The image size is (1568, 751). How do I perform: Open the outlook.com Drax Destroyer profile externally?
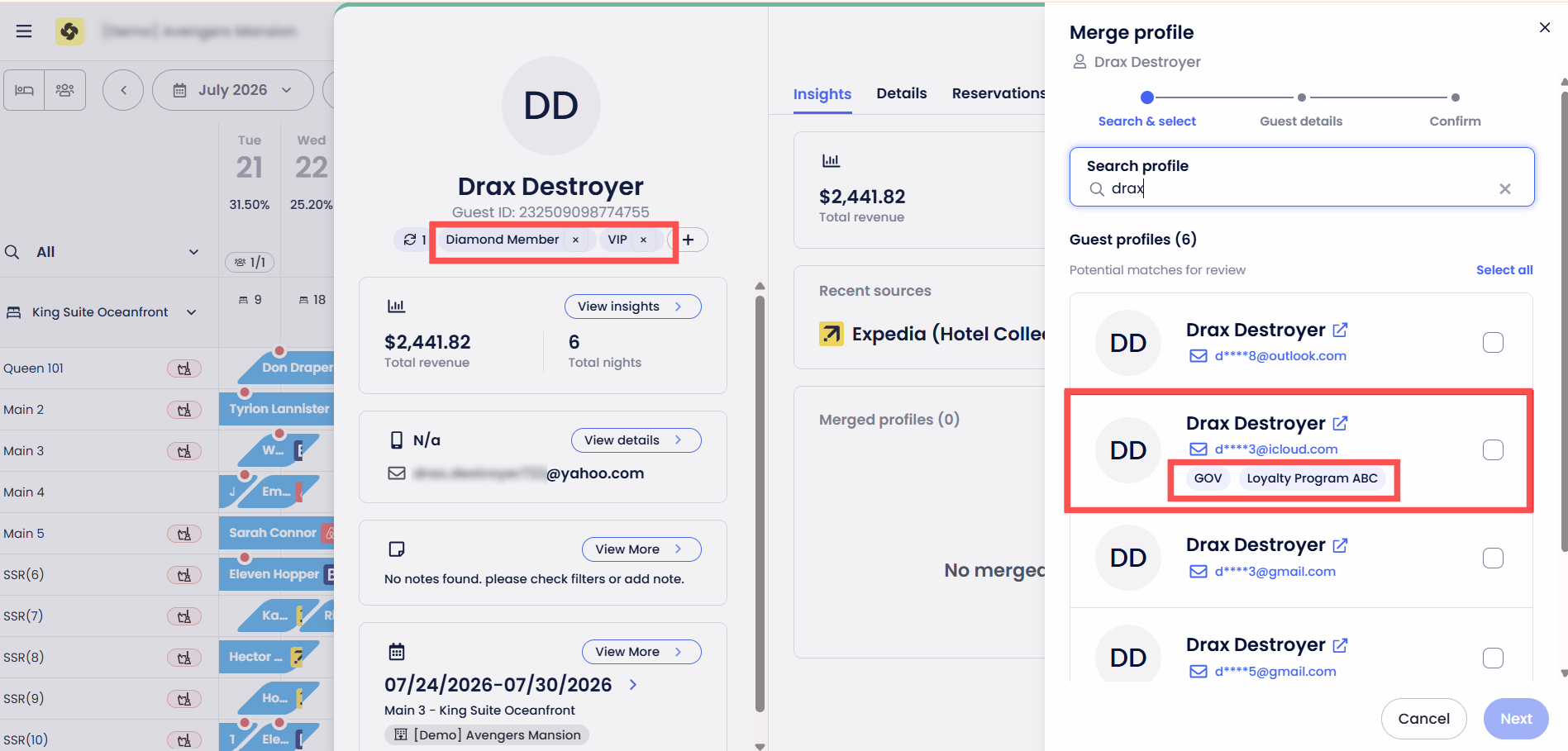(1341, 330)
